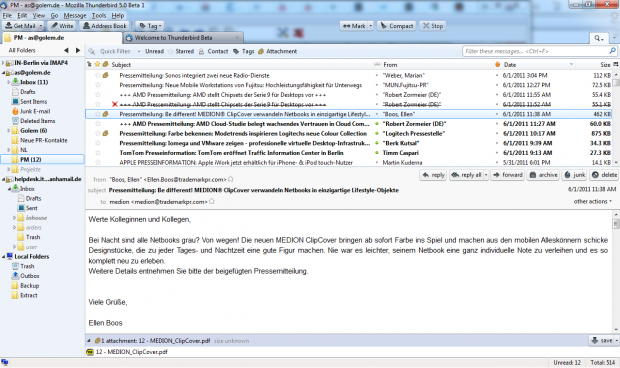Image resolution: width=620 pixels, height=368 pixels.
Task: Open the Junk E-mail folder
Action: click(x=35, y=111)
